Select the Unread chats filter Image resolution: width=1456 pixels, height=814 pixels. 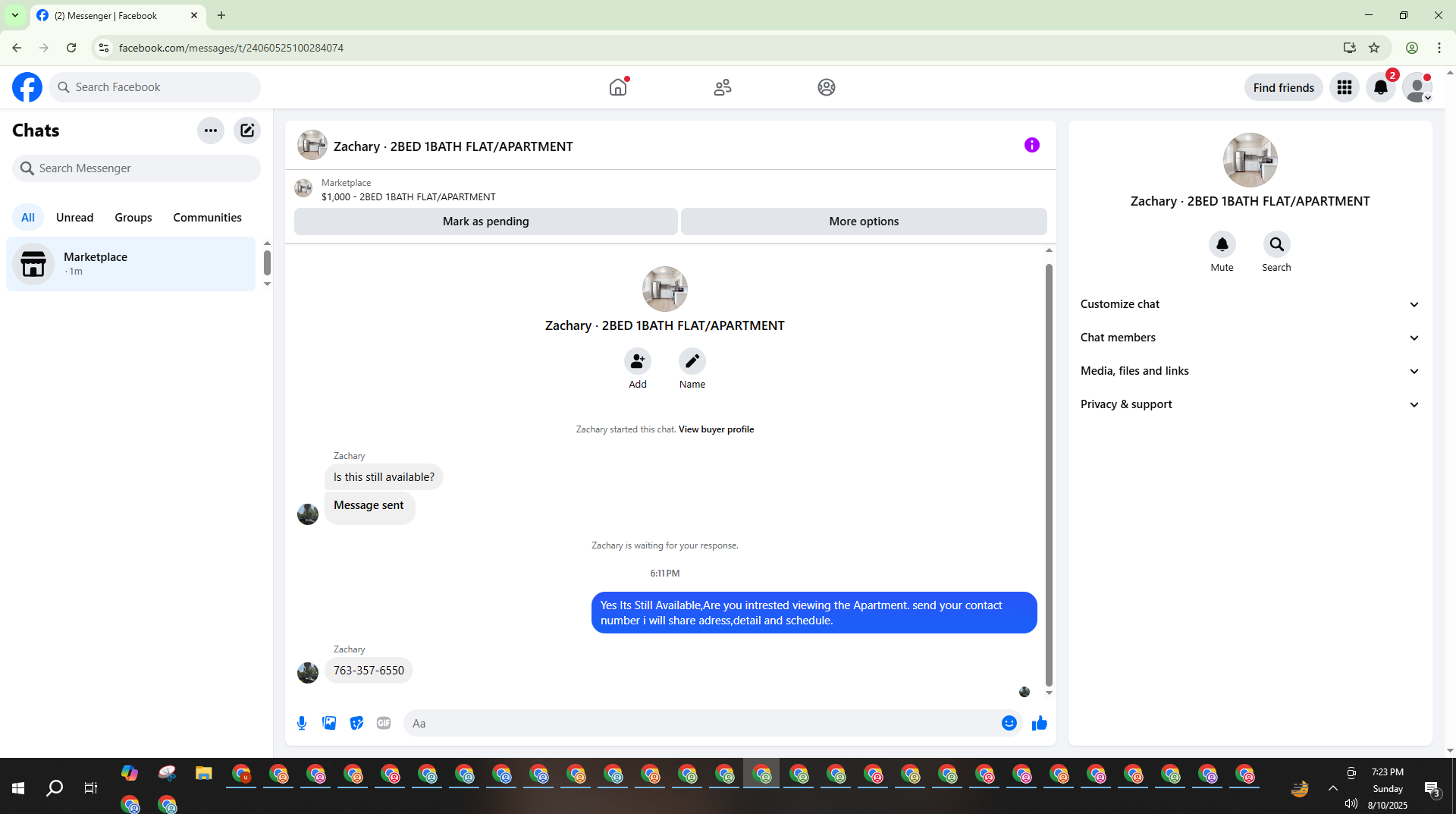75,218
